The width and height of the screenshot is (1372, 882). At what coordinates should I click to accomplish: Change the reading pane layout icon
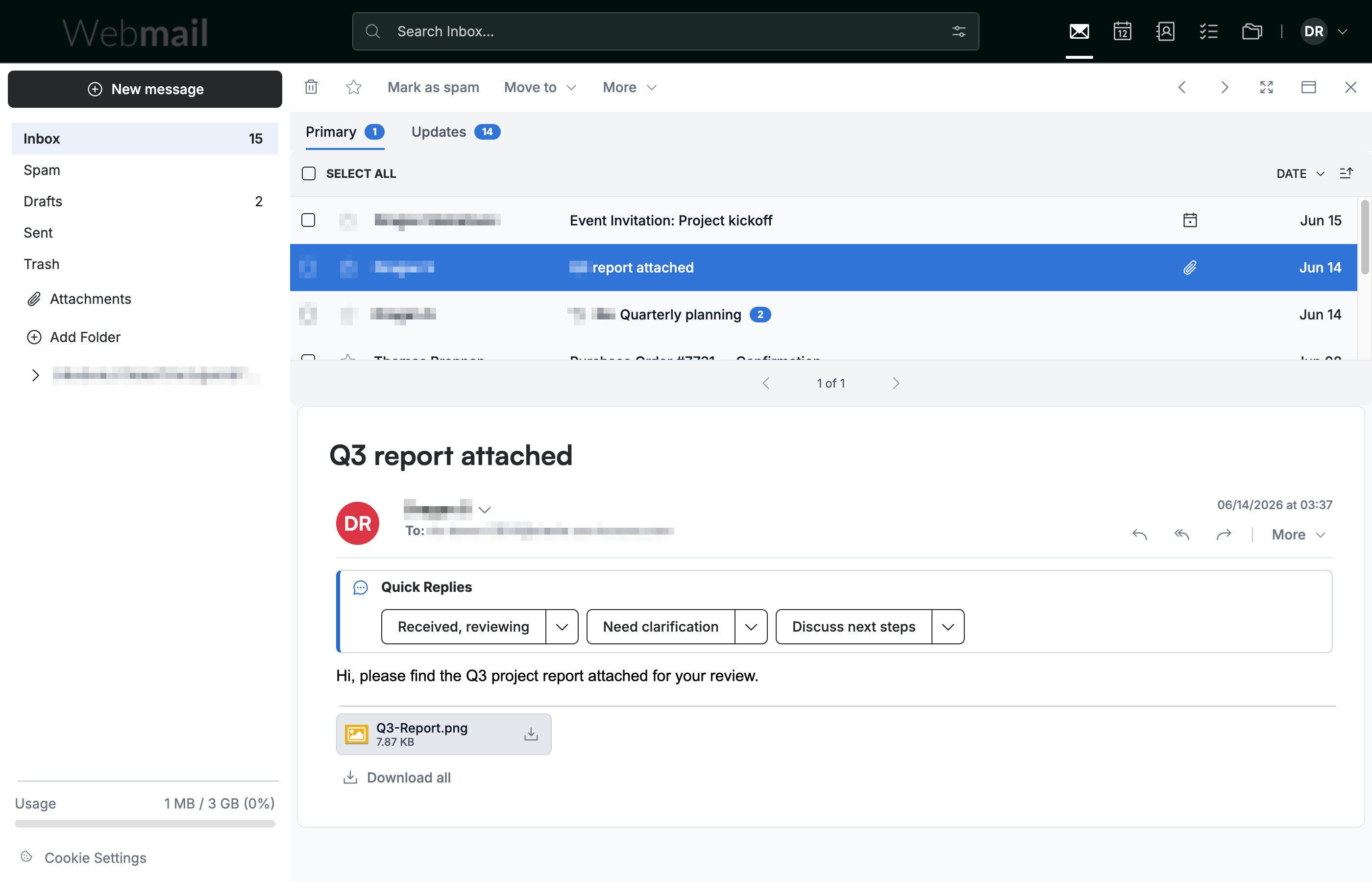1308,87
